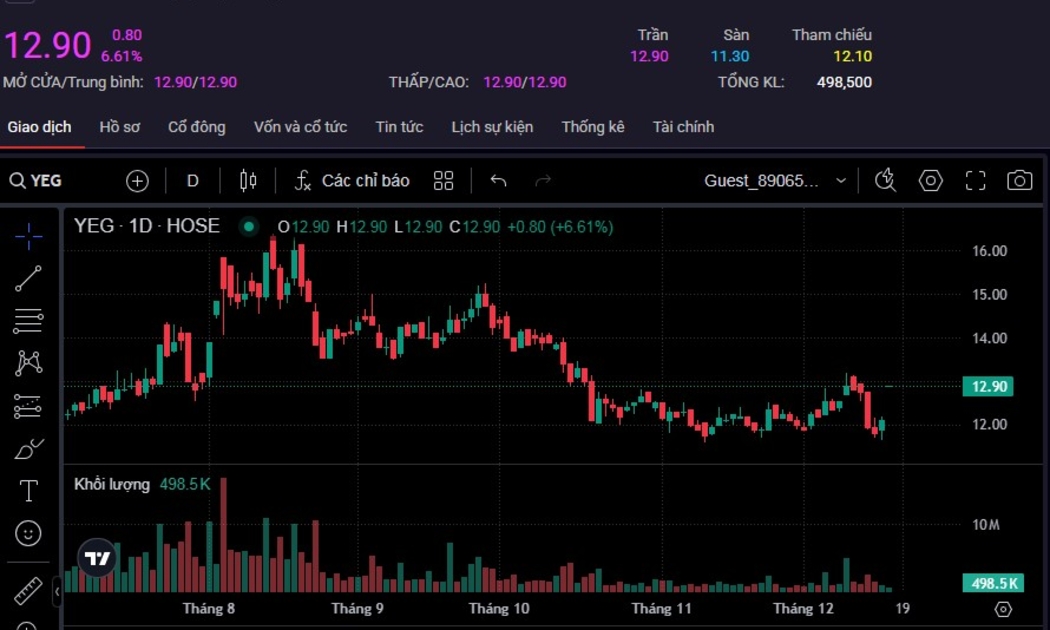Collapse the left drawing toolbar panel
The width and height of the screenshot is (1050, 630).
tap(57, 592)
